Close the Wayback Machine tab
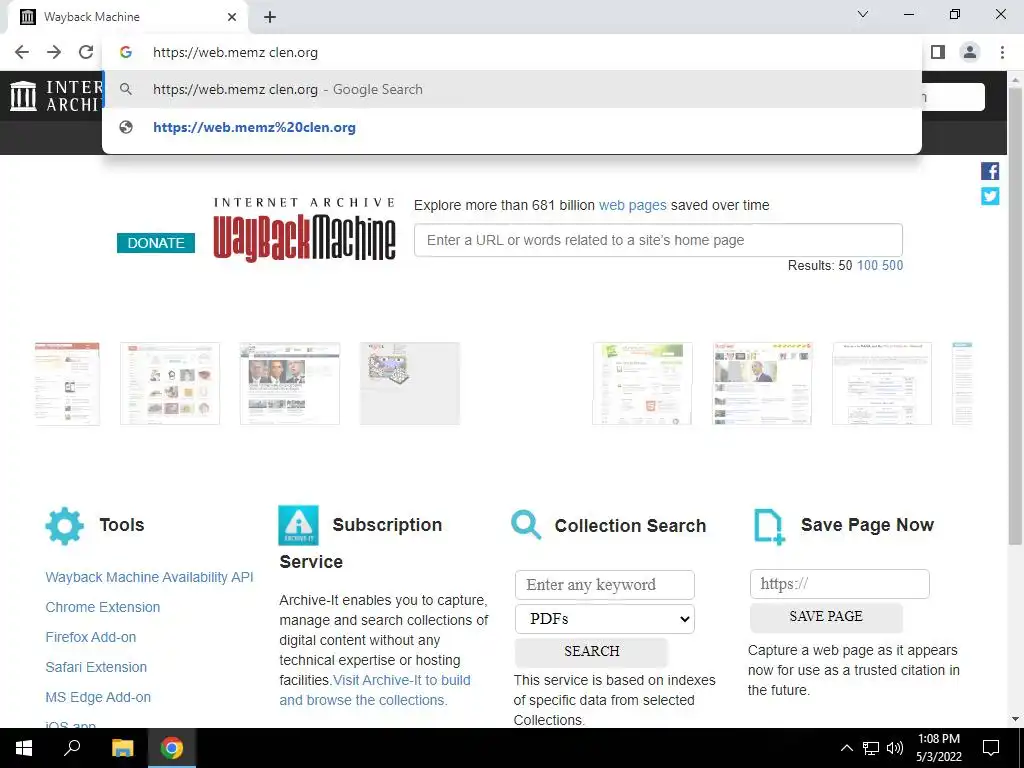Image resolution: width=1024 pixels, height=768 pixels. (232, 17)
